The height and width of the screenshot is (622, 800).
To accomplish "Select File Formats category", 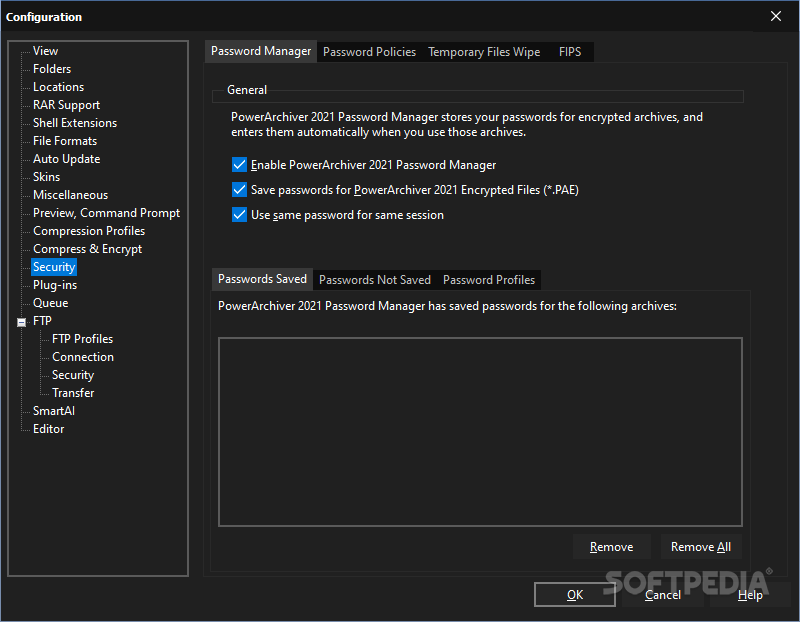I will (65, 141).
